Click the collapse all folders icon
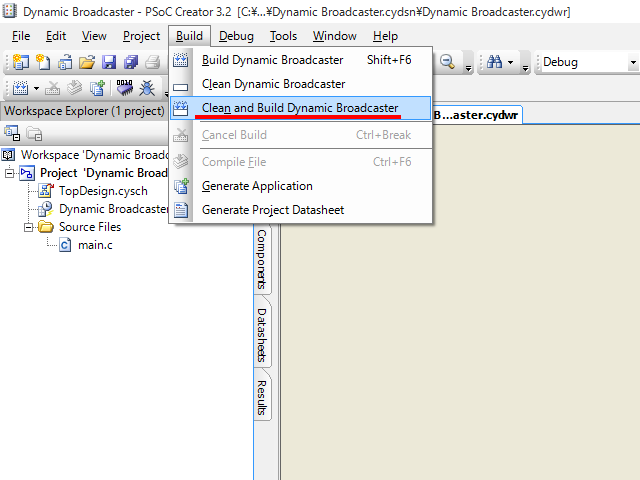Image resolution: width=640 pixels, height=480 pixels. tap(34, 133)
